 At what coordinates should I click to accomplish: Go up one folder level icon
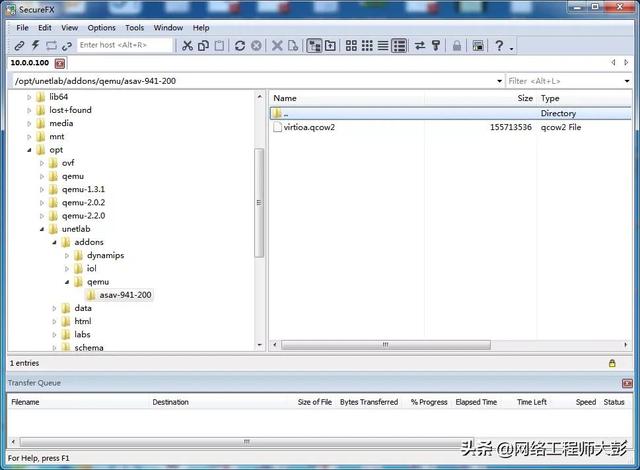point(330,45)
